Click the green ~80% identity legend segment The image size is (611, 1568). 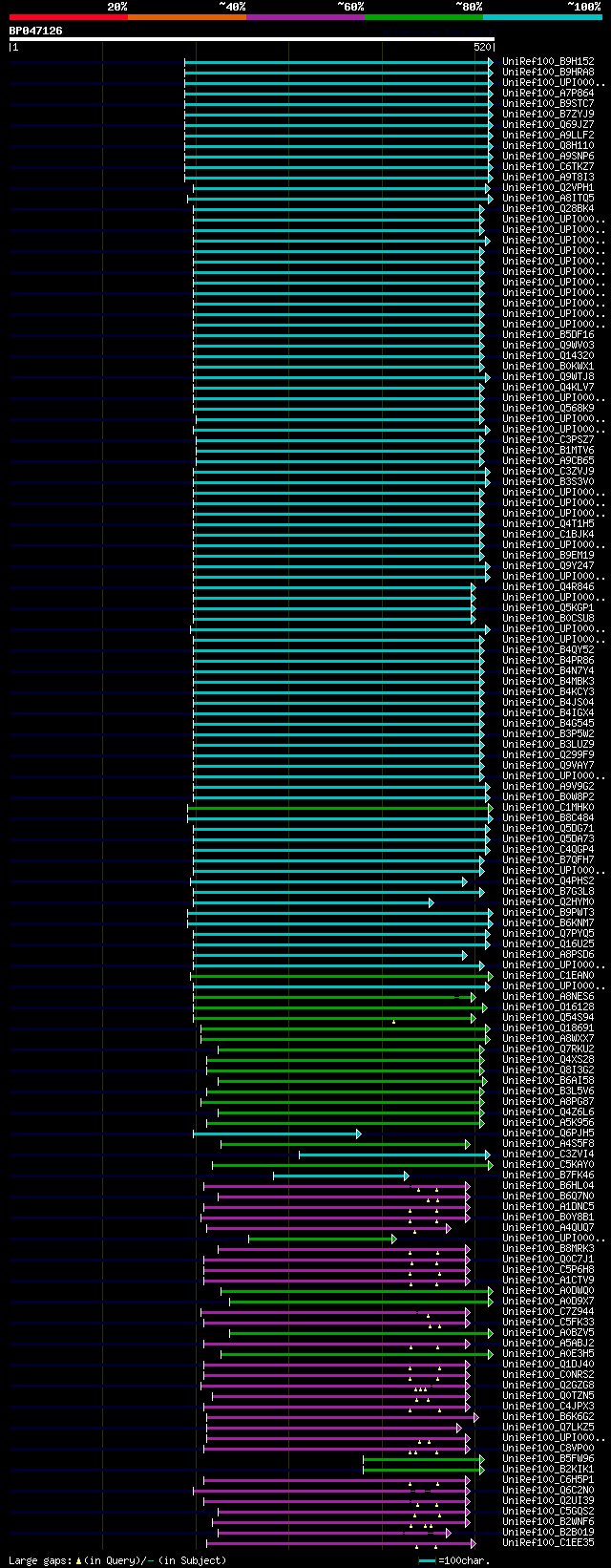point(424,17)
